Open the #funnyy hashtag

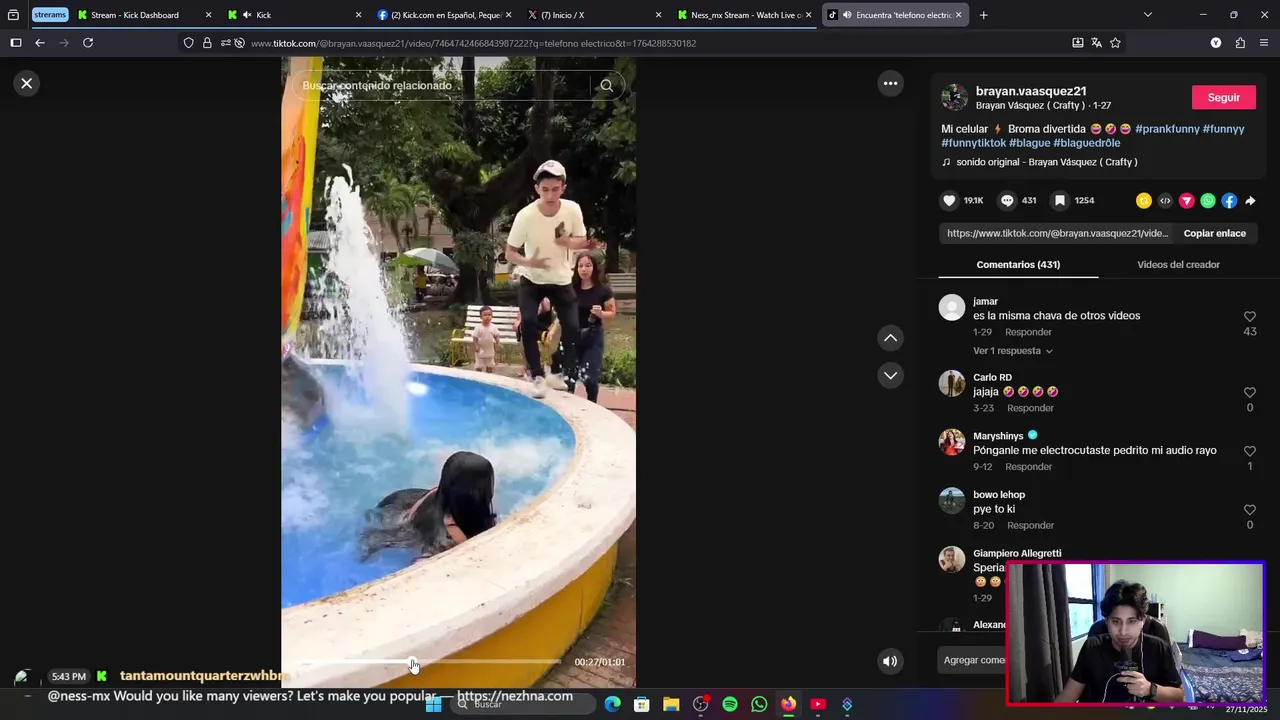tap(1223, 129)
